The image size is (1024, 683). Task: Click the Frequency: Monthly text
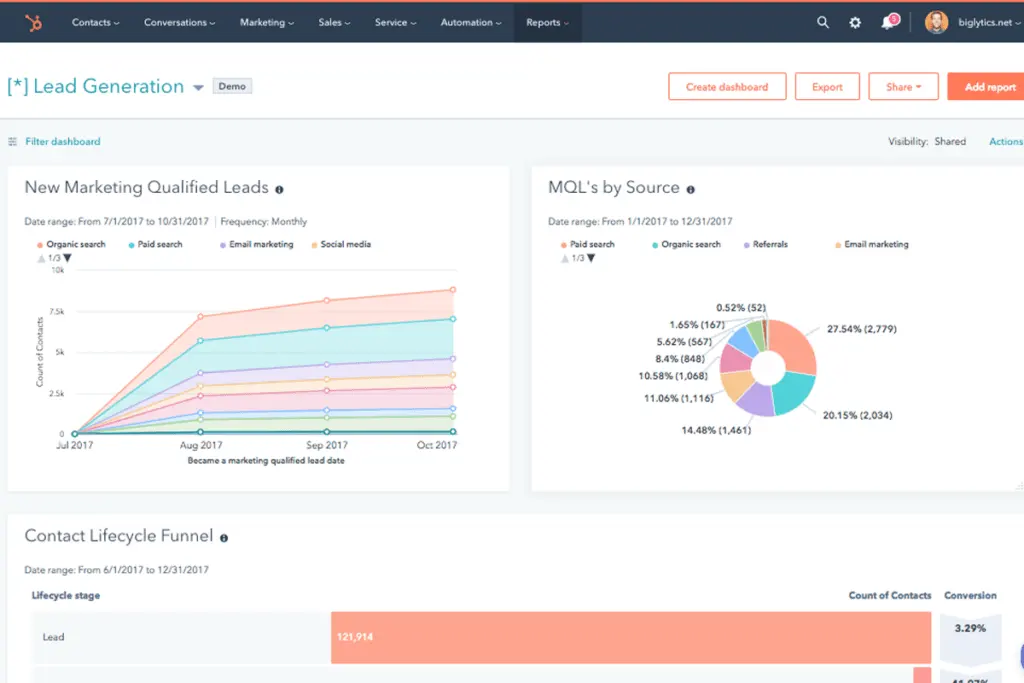(263, 221)
